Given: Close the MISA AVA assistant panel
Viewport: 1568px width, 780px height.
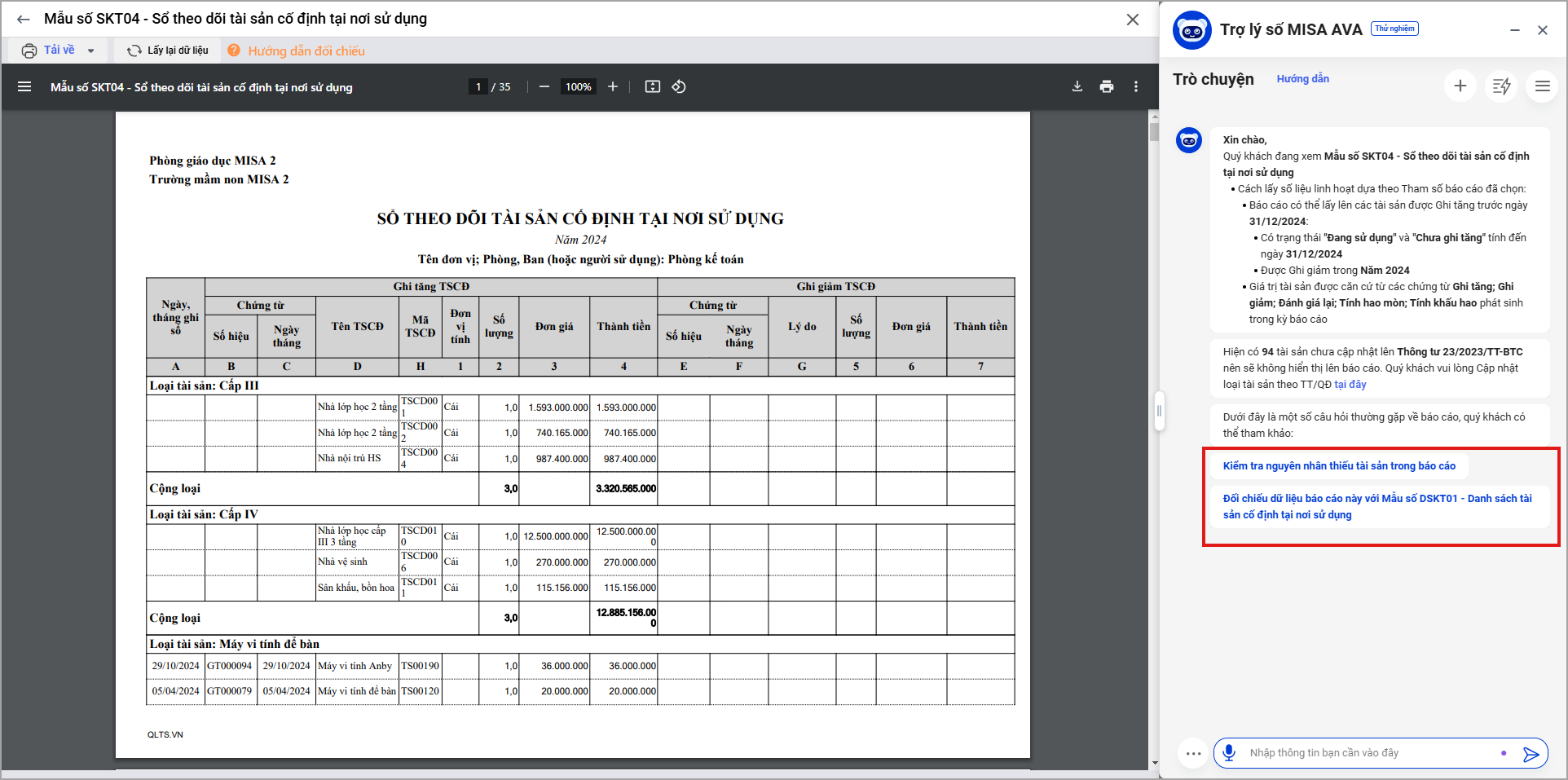Looking at the screenshot, I should [1543, 30].
